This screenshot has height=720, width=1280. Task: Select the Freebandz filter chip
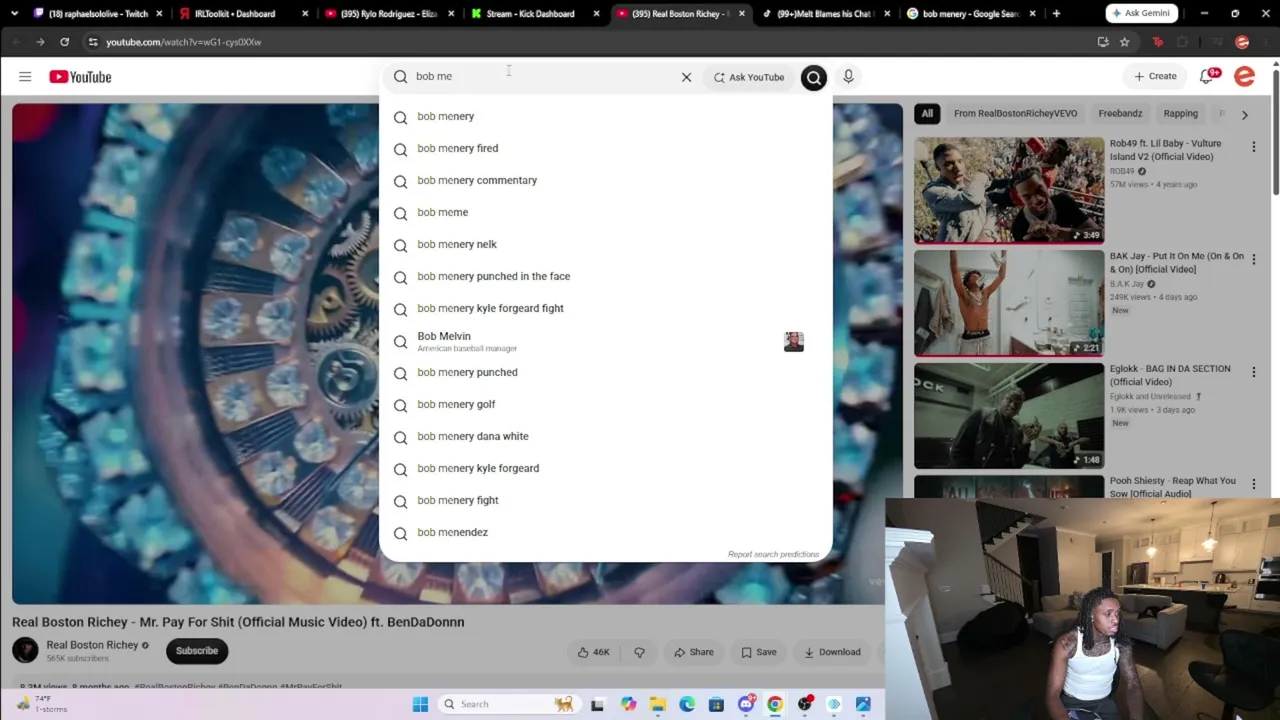pyautogui.click(x=1120, y=114)
